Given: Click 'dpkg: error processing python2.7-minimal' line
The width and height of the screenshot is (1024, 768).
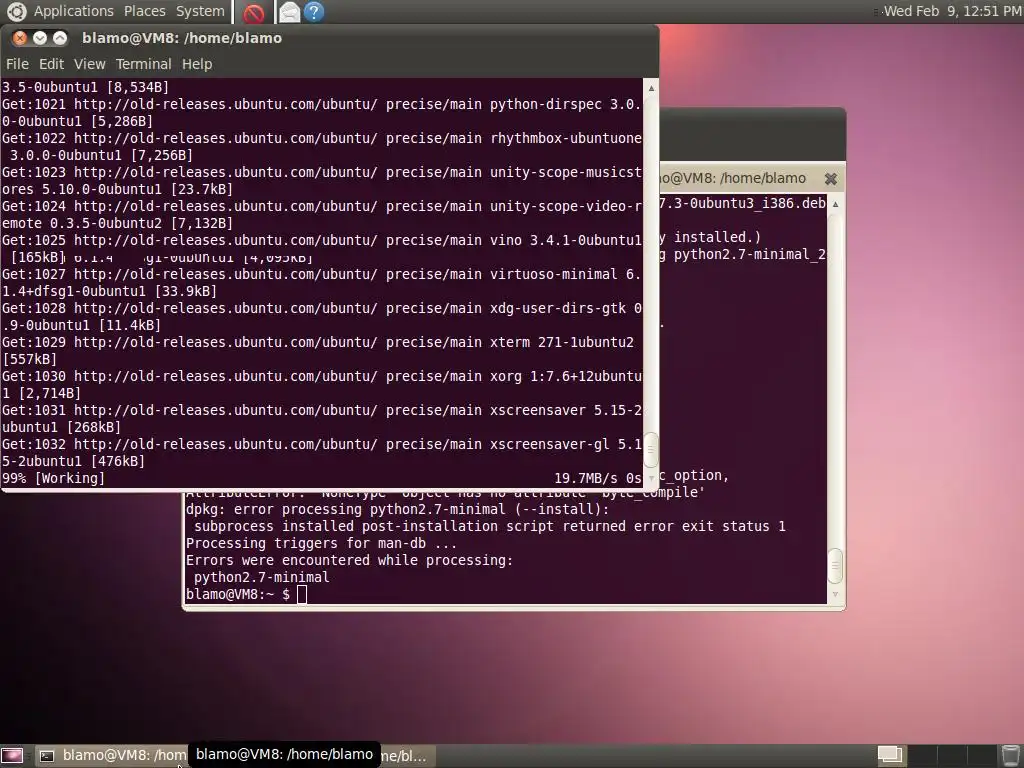Looking at the screenshot, I should point(397,509).
